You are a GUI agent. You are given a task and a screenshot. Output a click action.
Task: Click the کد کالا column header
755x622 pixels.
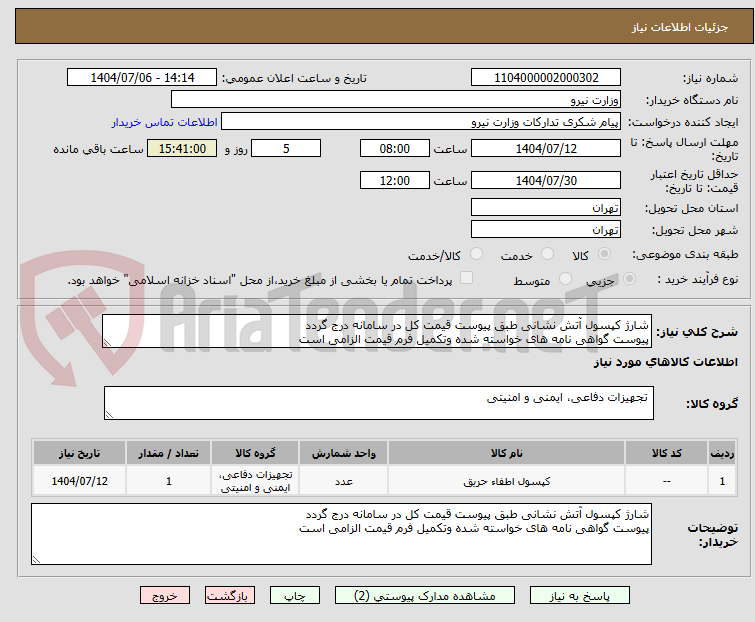click(666, 453)
